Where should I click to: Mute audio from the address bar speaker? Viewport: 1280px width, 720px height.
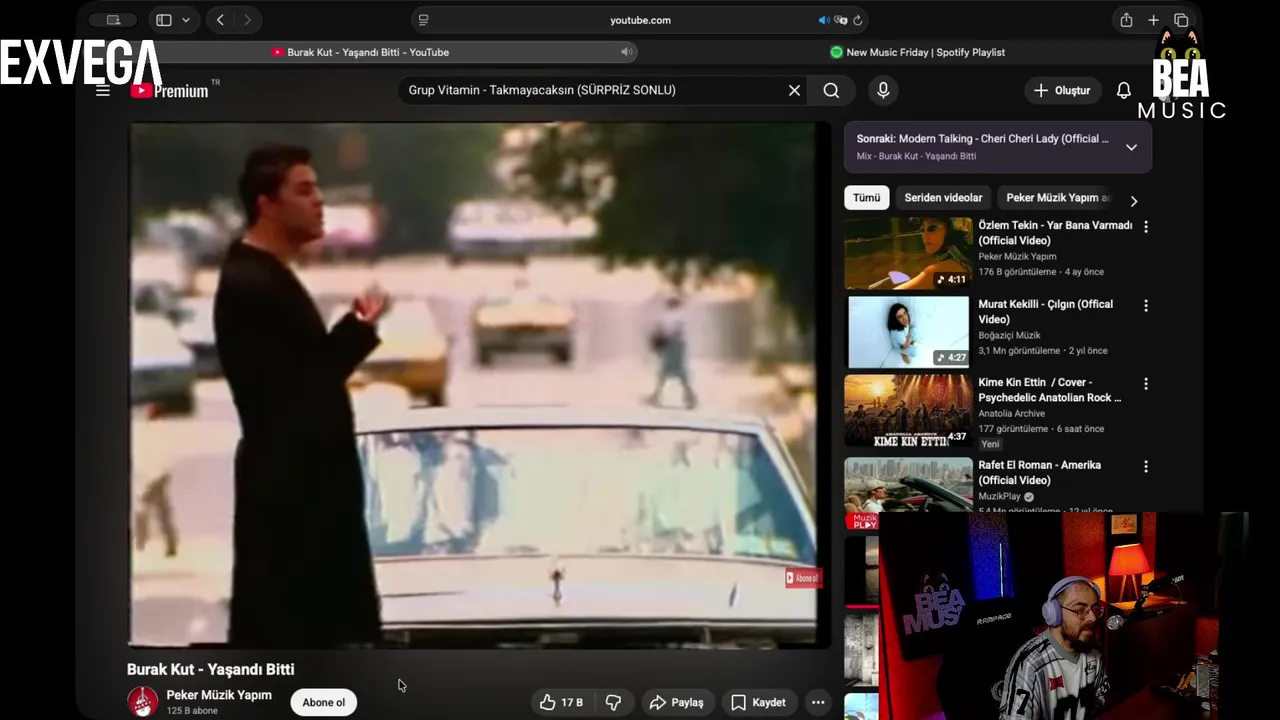pyautogui.click(x=824, y=20)
